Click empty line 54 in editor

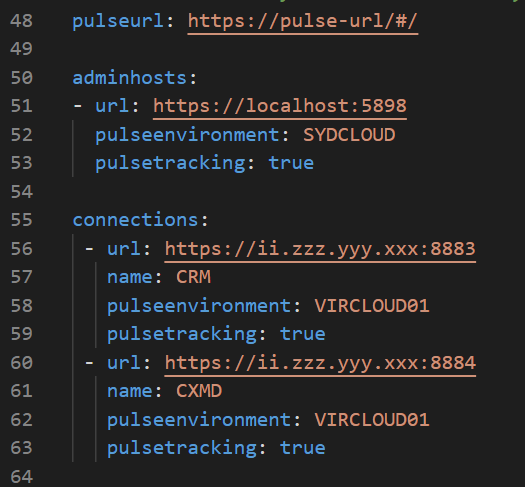(x=278, y=192)
